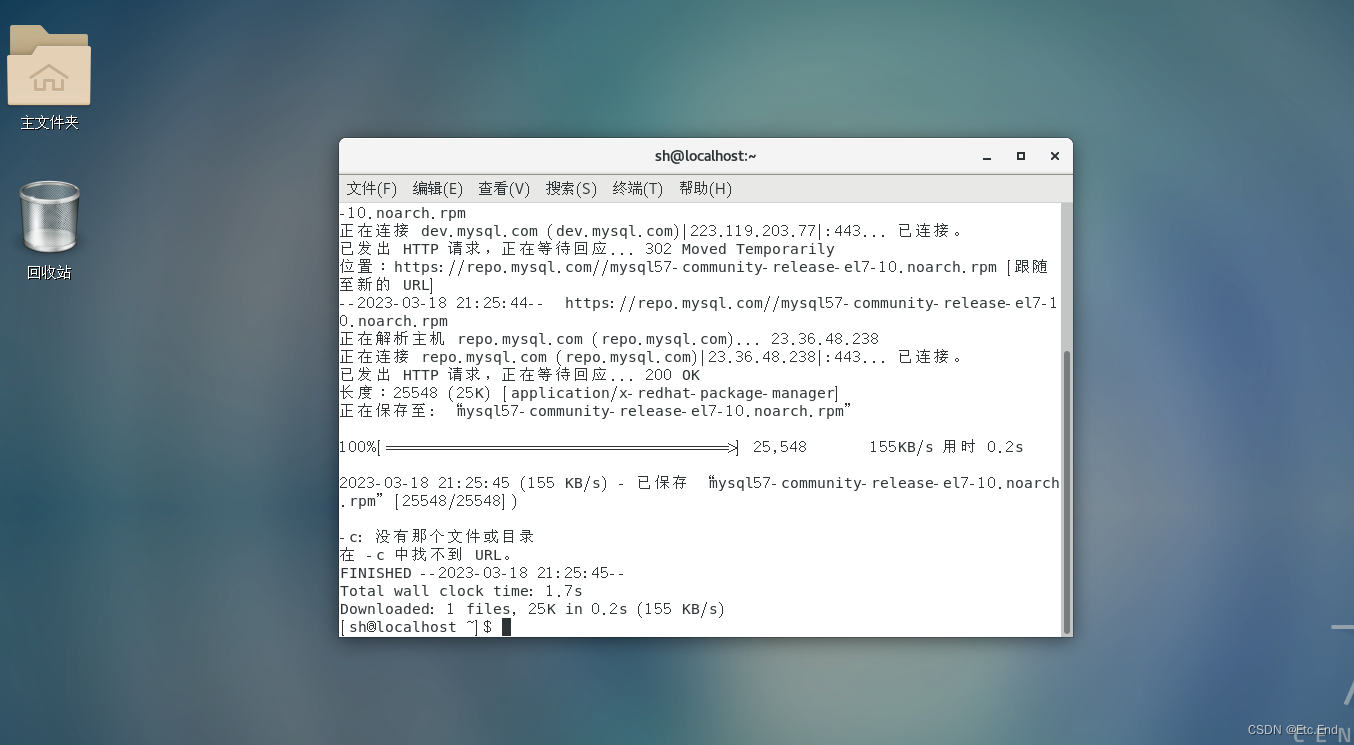Close the sh@localhost terminal window
The image size is (1354, 745).
tap(1054, 156)
